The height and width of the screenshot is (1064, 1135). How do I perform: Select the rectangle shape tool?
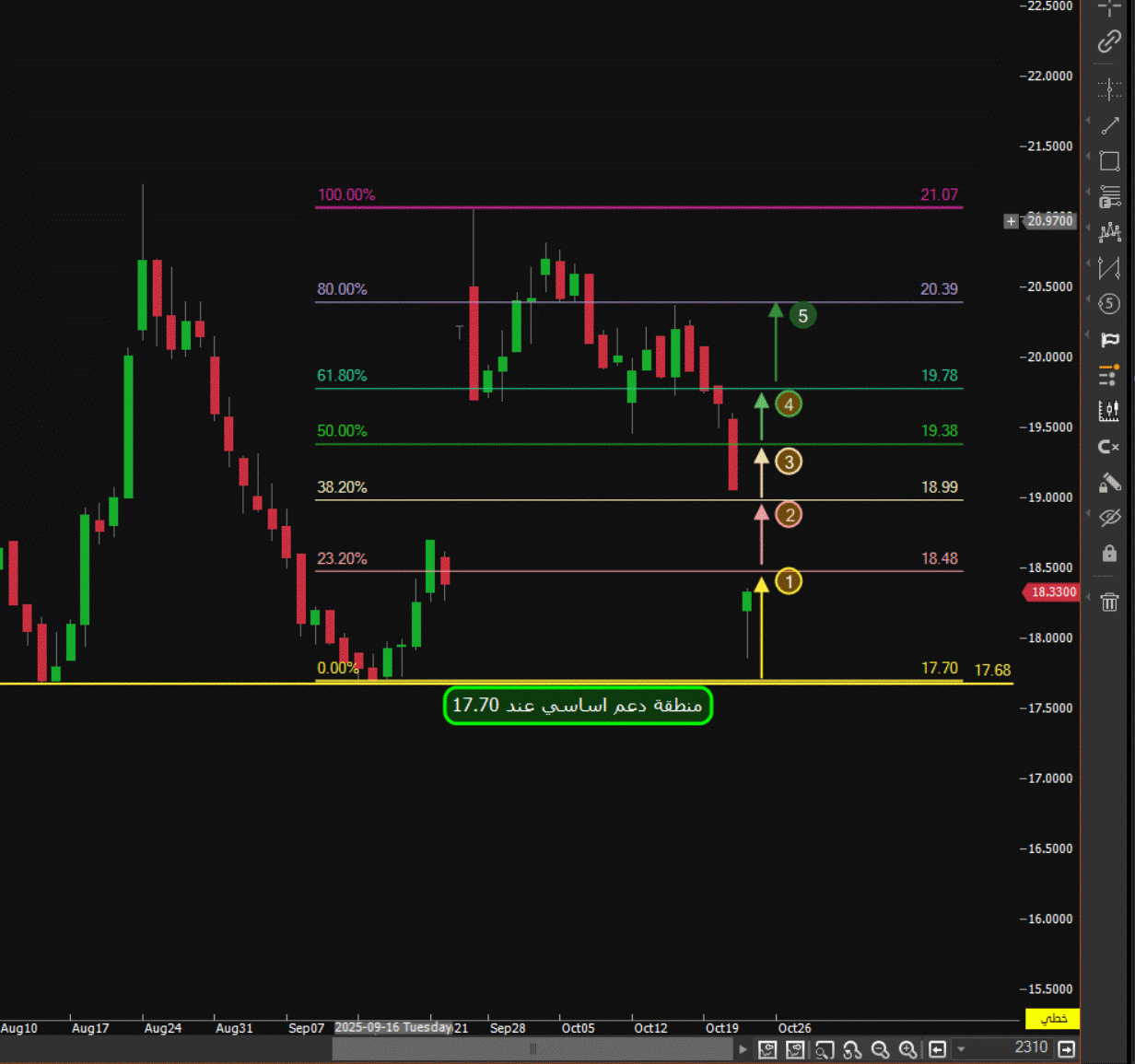(1109, 161)
